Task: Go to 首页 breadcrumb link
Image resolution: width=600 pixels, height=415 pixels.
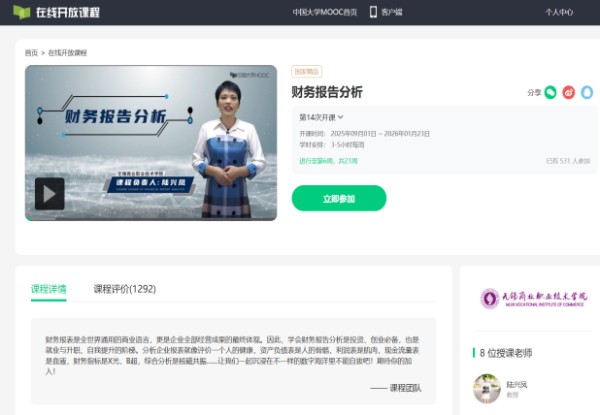Action: click(x=31, y=52)
